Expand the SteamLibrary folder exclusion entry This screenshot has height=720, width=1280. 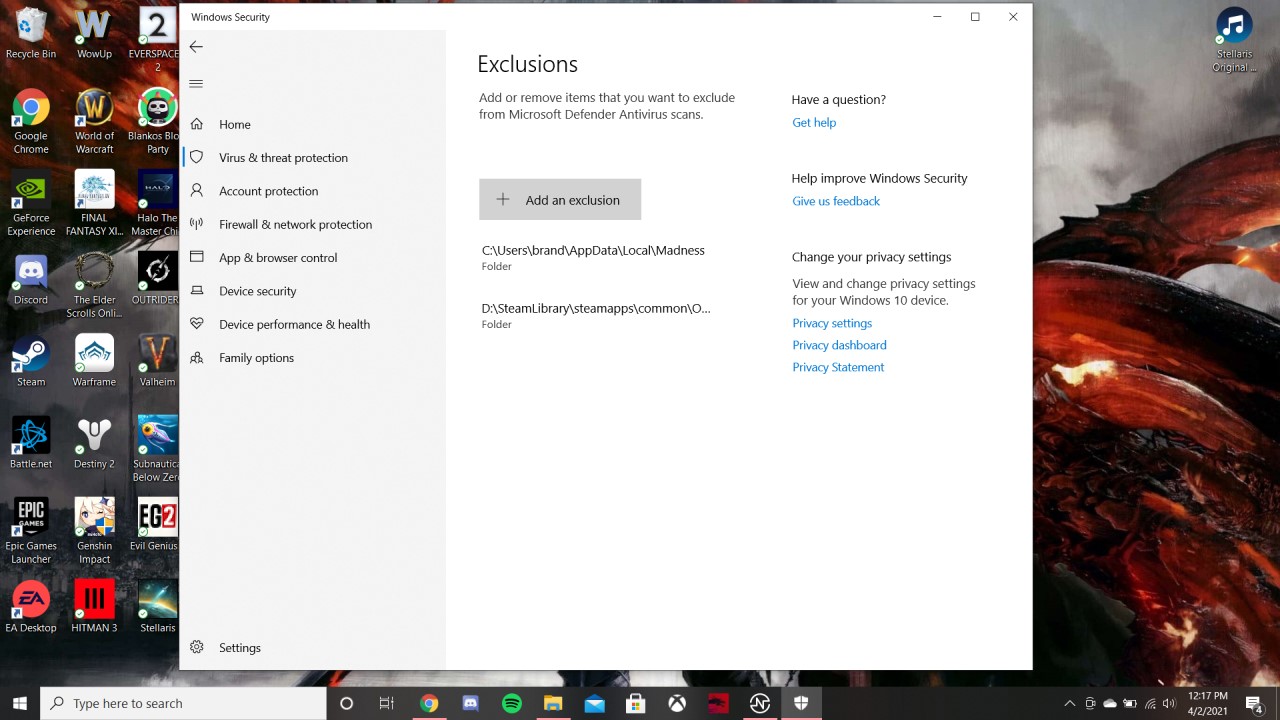point(596,315)
